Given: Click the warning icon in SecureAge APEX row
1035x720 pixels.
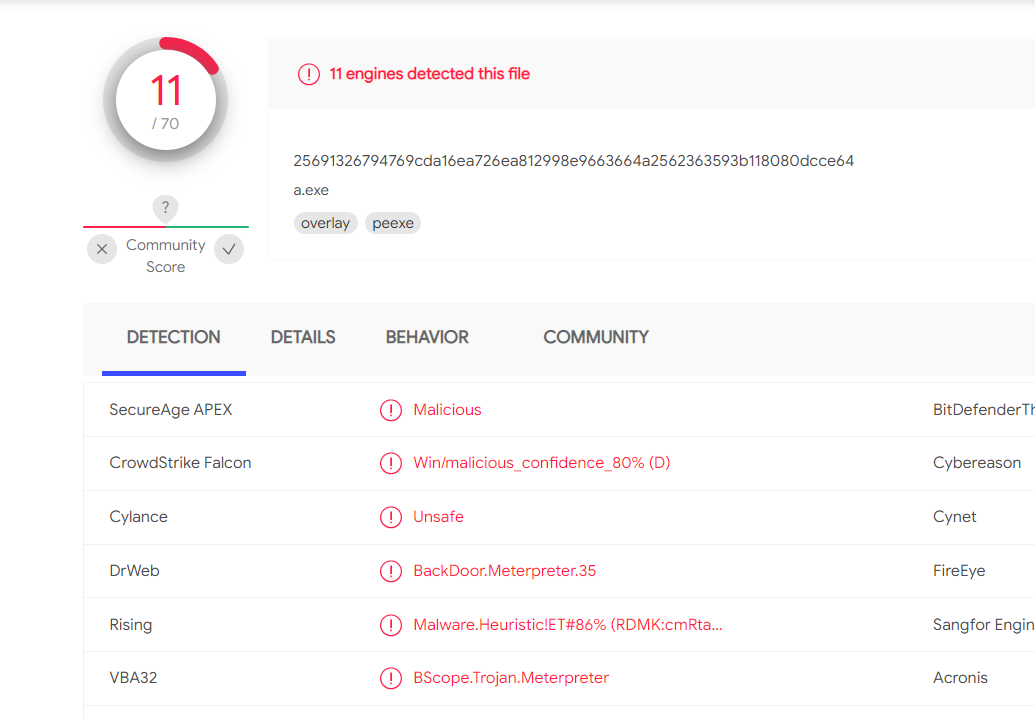Looking at the screenshot, I should pyautogui.click(x=391, y=410).
